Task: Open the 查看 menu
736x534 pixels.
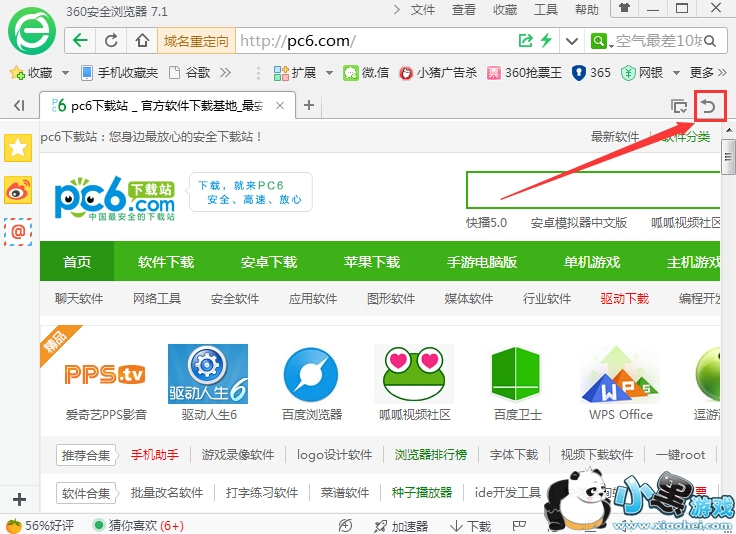Action: point(464,10)
